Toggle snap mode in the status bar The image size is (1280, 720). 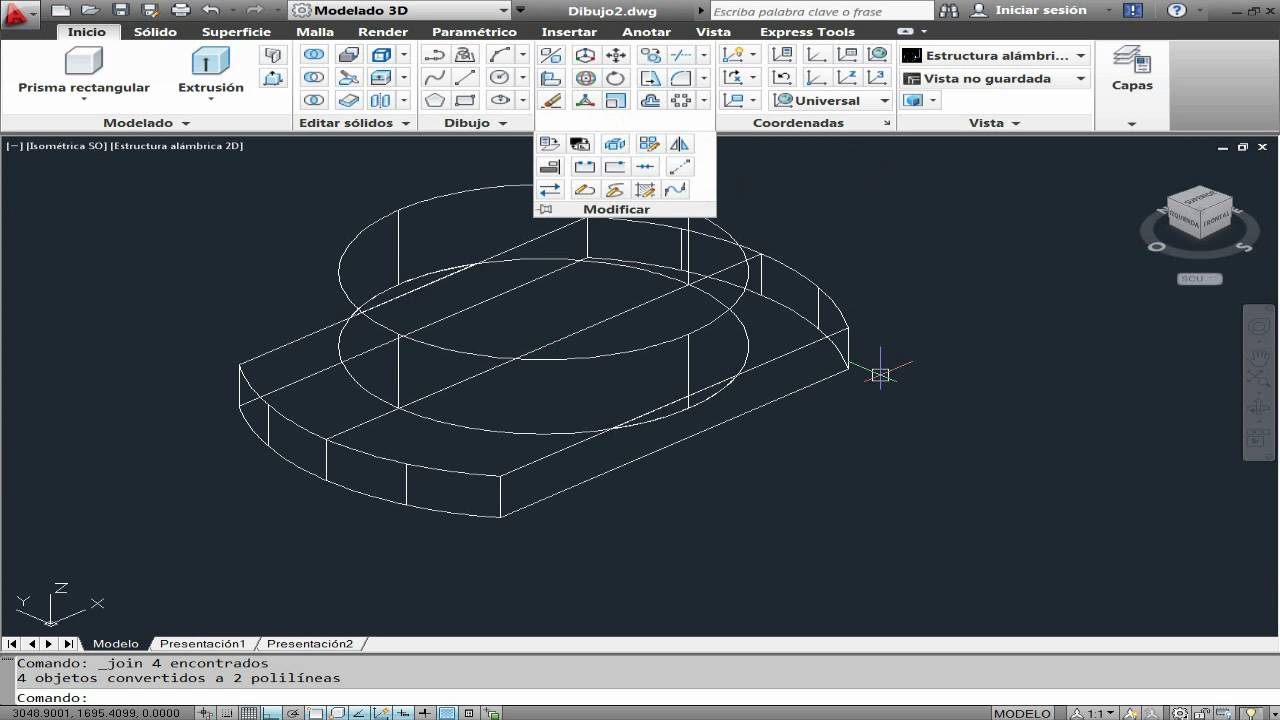point(228,713)
